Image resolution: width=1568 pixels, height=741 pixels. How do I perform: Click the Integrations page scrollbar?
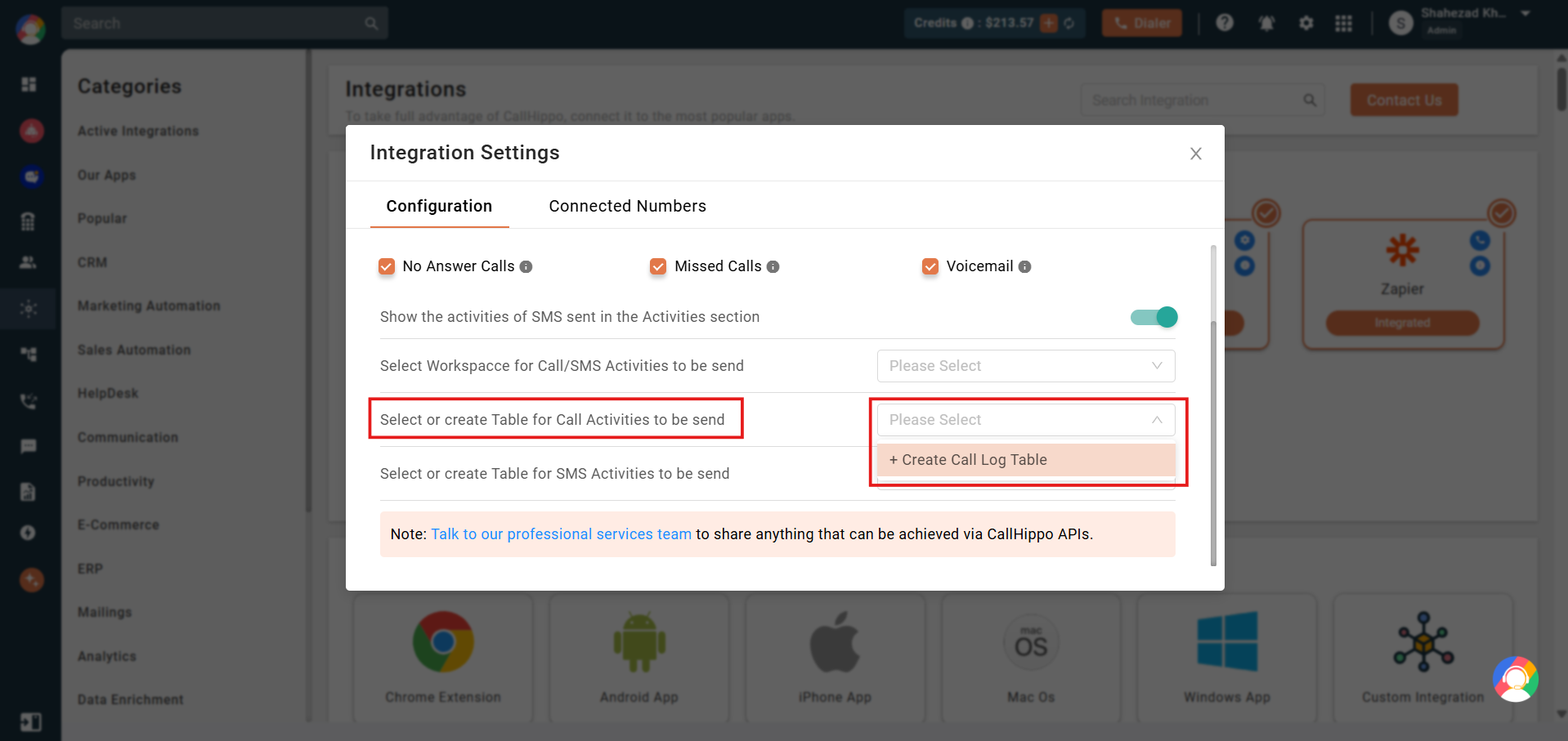tap(1561, 90)
